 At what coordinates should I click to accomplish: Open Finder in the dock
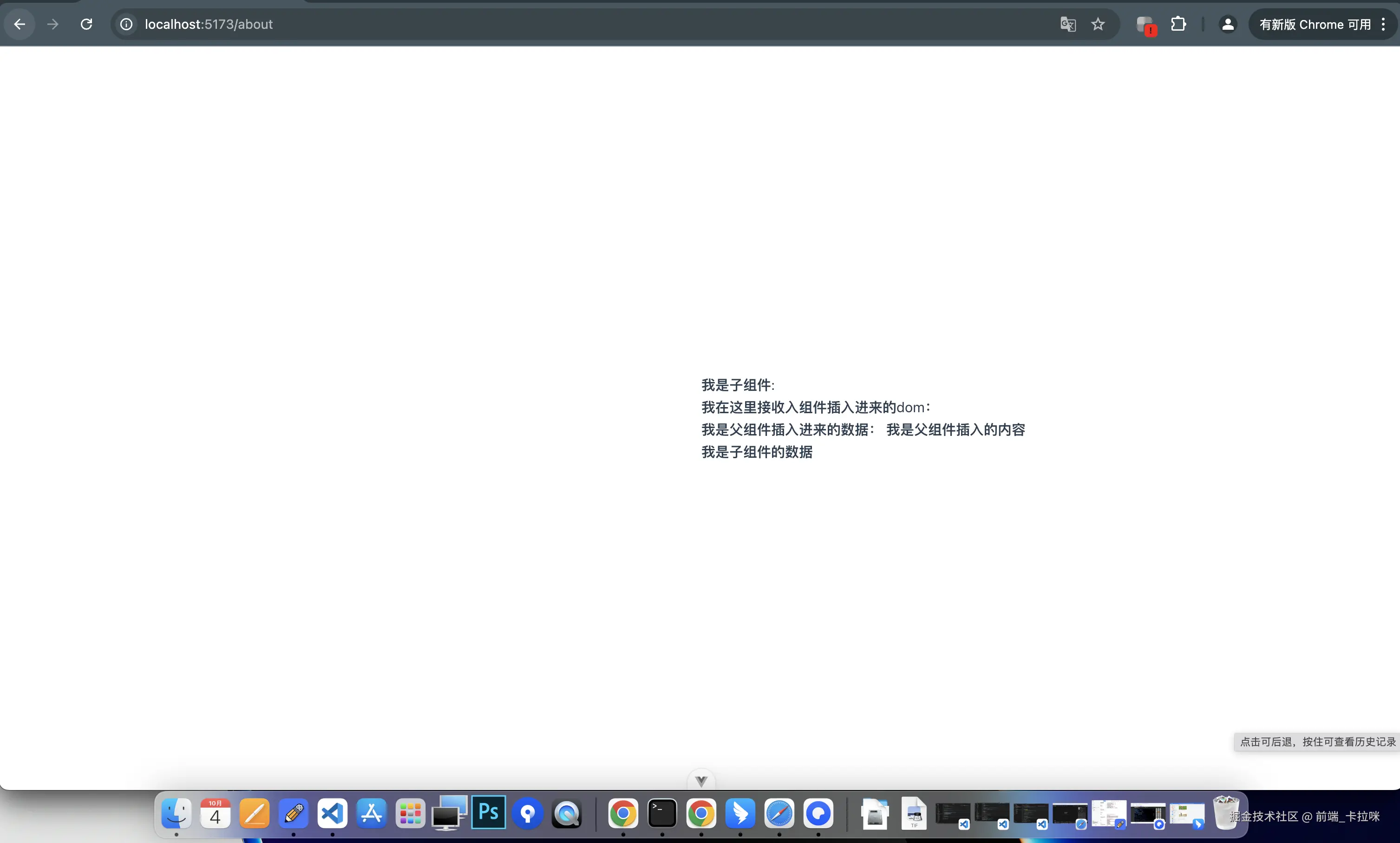pyautogui.click(x=177, y=813)
